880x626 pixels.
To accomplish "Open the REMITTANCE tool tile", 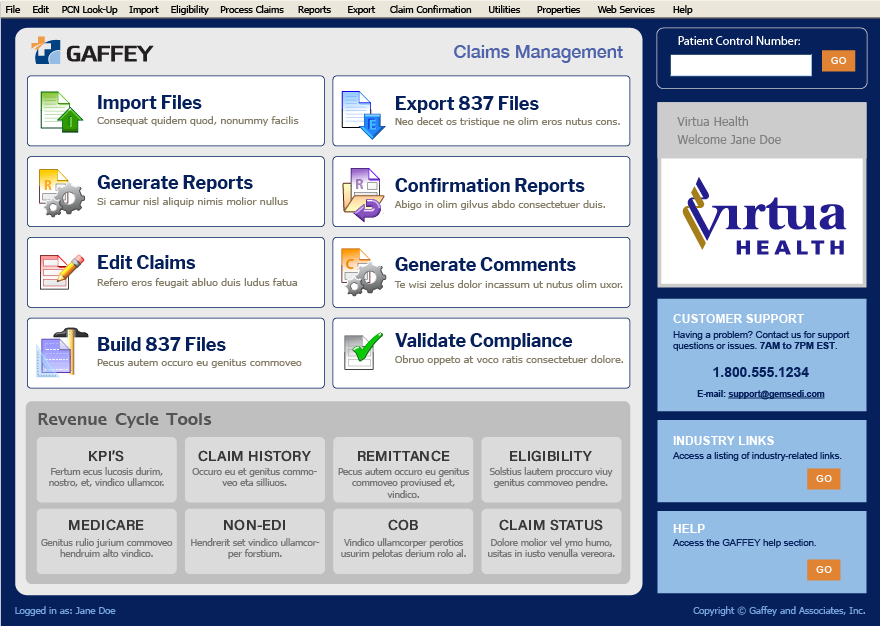I will (403, 469).
